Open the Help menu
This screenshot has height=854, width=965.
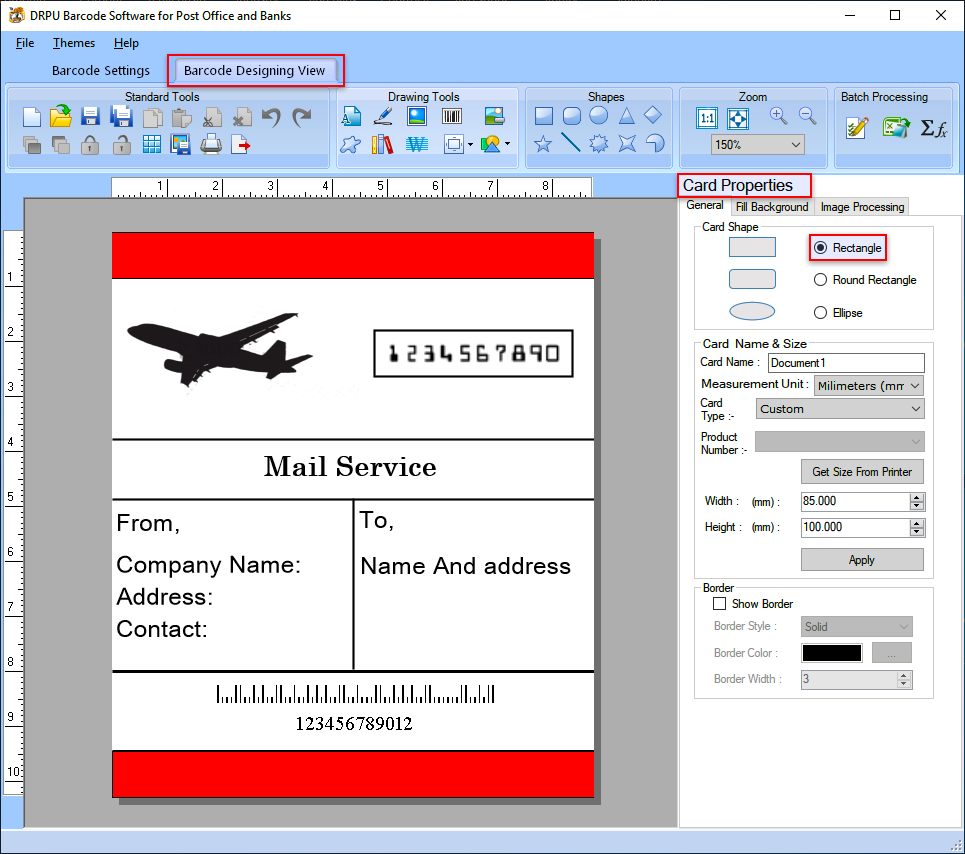tap(126, 43)
